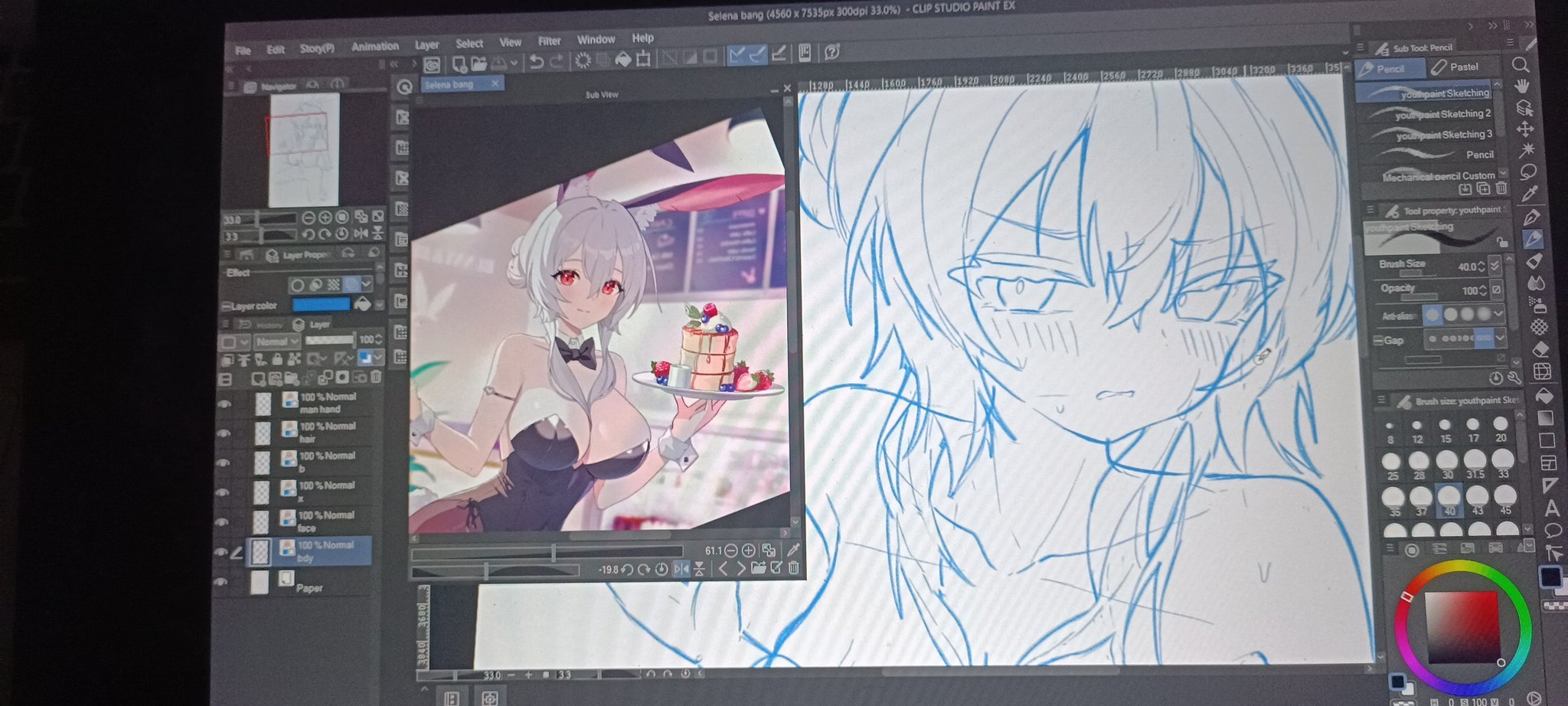Image resolution: width=1568 pixels, height=706 pixels.
Task: Open Tool property palette menu
Action: (x=1370, y=209)
